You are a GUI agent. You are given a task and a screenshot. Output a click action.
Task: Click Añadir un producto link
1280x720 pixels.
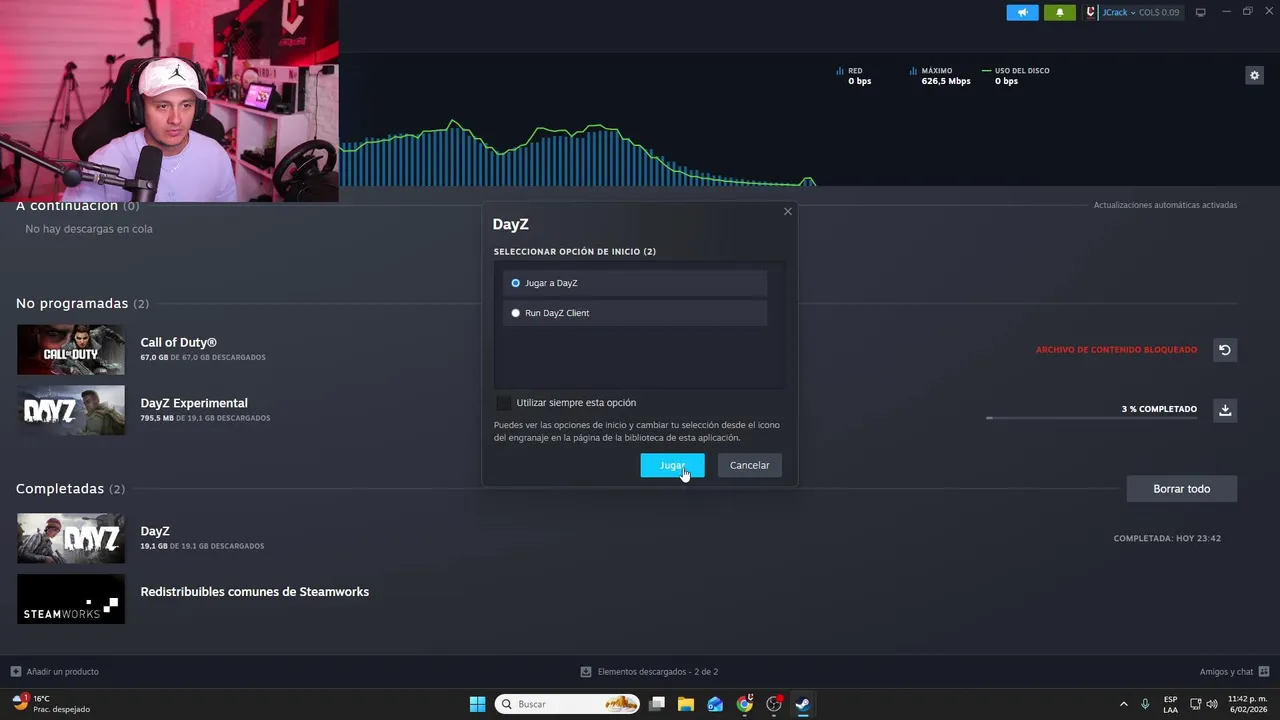(x=55, y=672)
